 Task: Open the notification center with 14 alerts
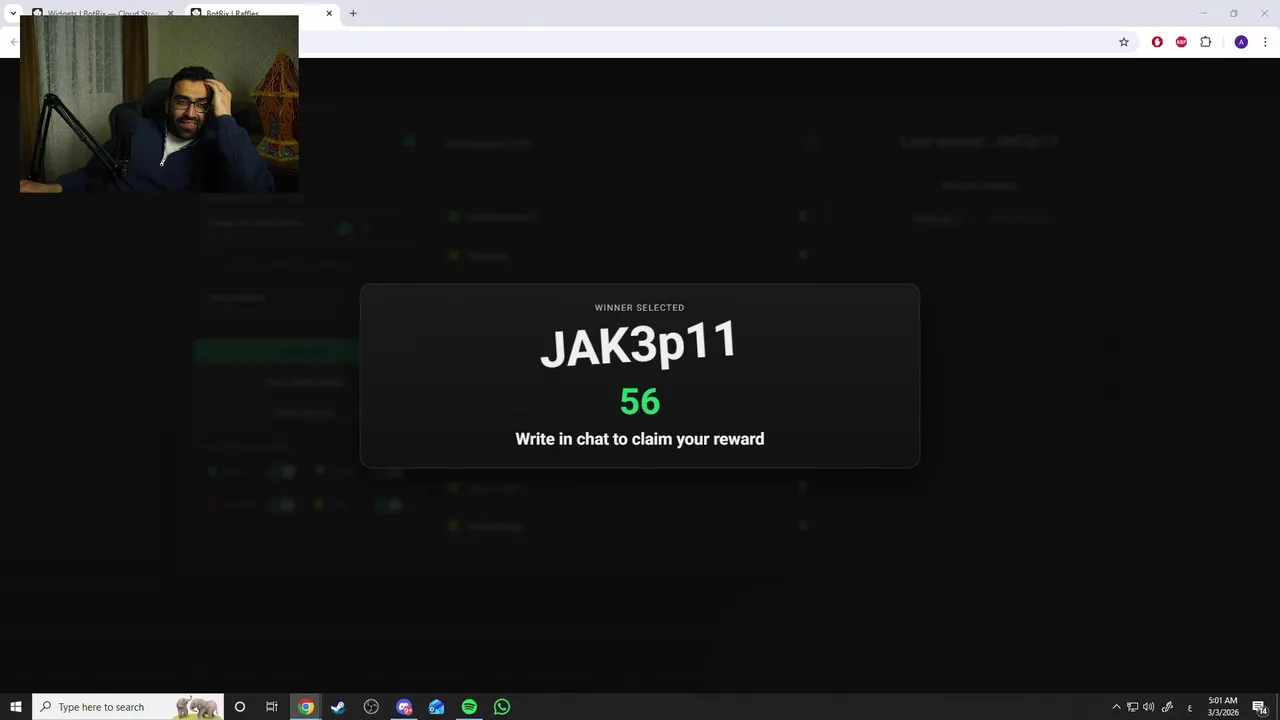click(x=1260, y=707)
